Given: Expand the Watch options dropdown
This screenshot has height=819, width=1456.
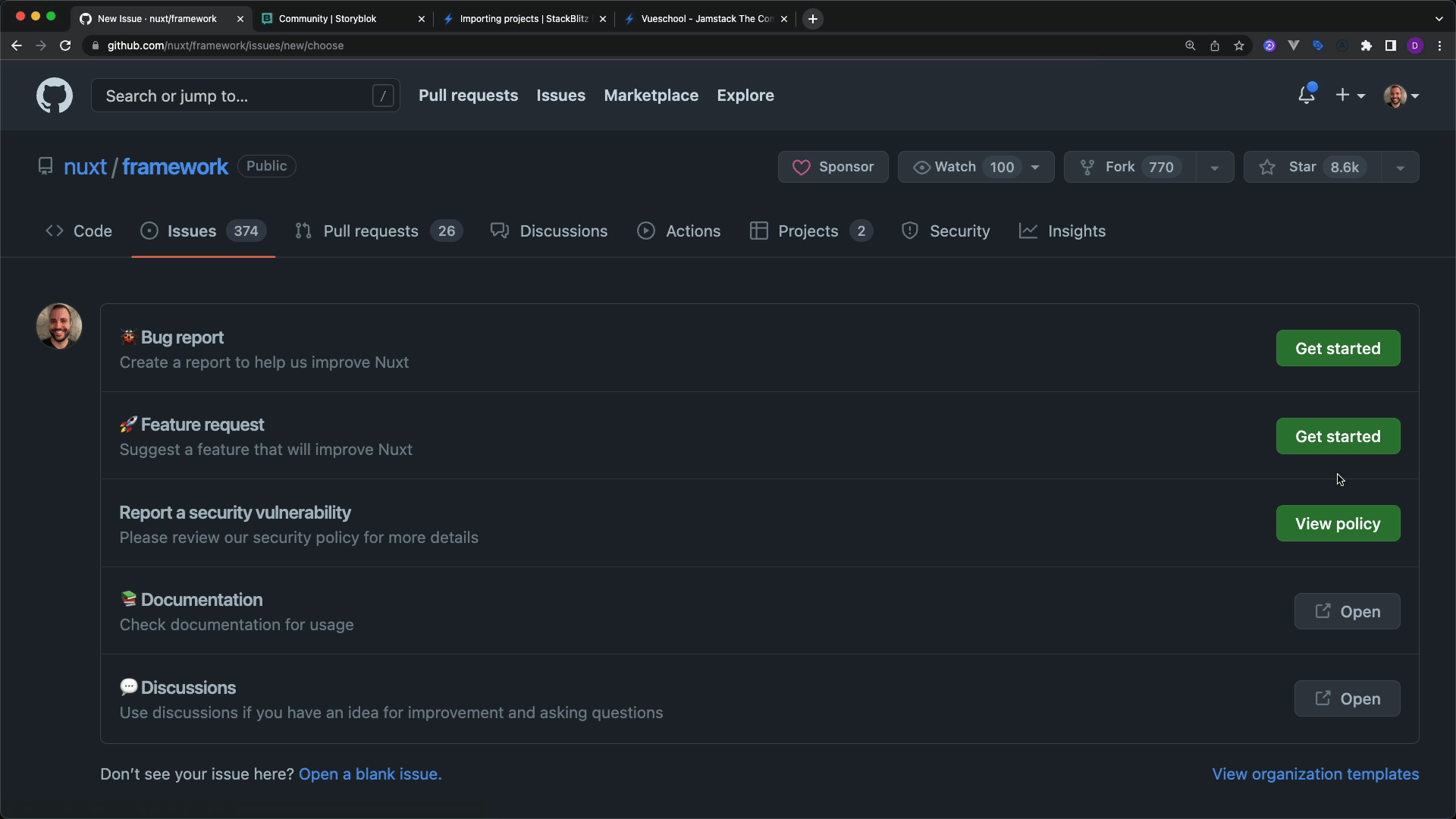Looking at the screenshot, I should coord(1035,167).
